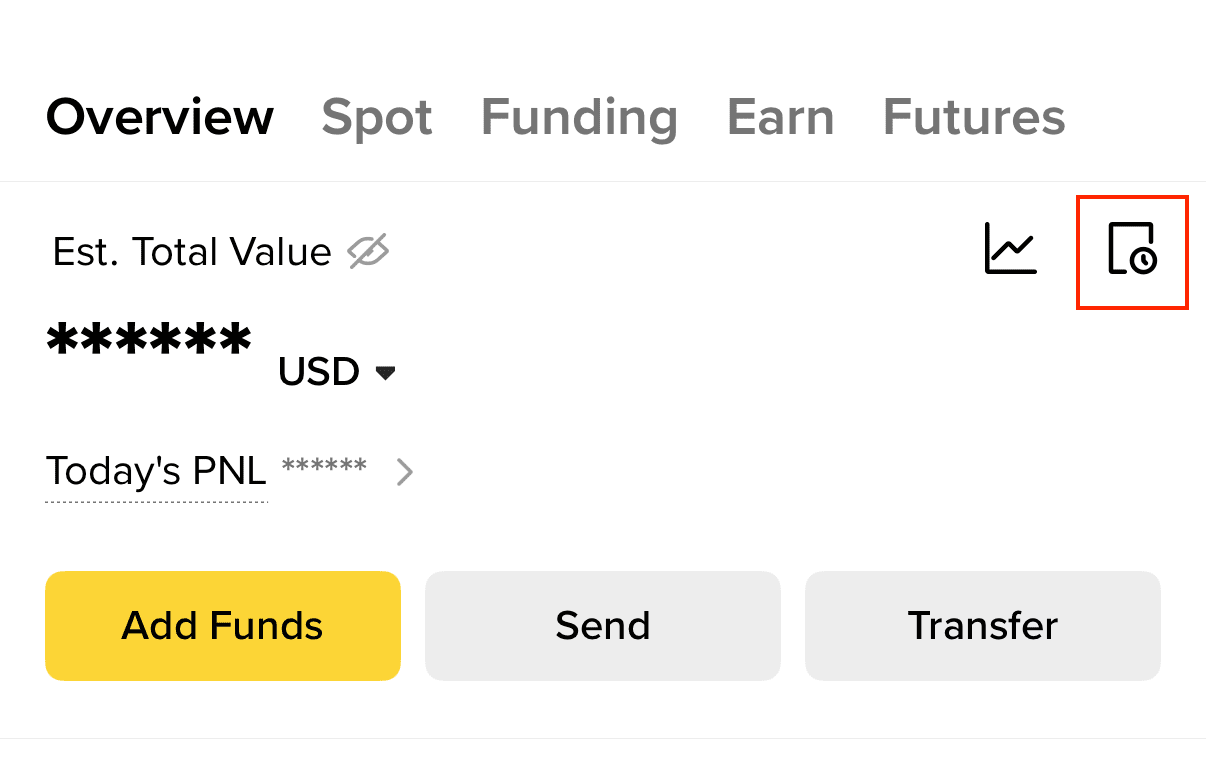
Task: Click the Today's PNL label
Action: [x=156, y=470]
